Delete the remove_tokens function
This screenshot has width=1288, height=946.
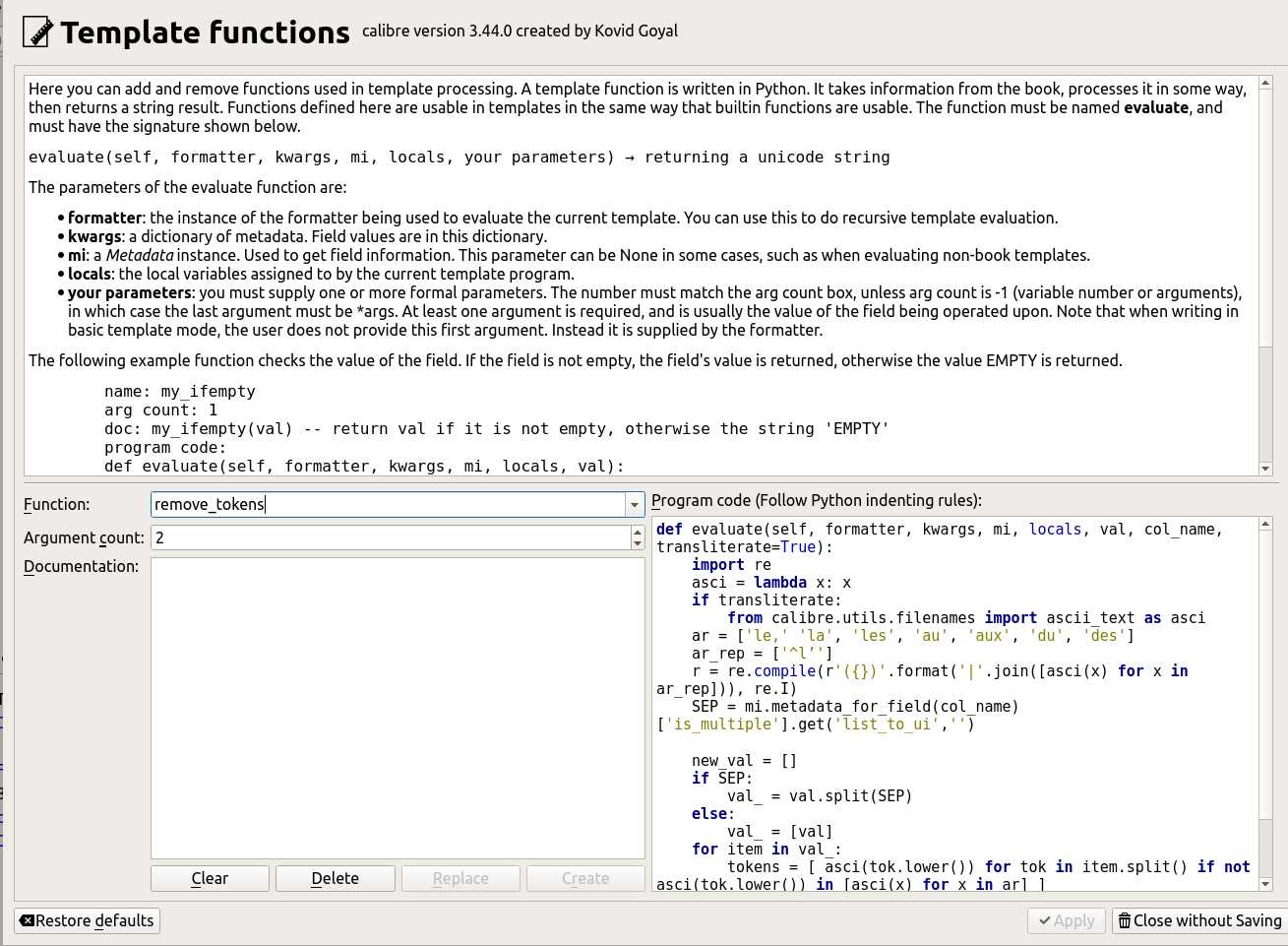[x=335, y=878]
